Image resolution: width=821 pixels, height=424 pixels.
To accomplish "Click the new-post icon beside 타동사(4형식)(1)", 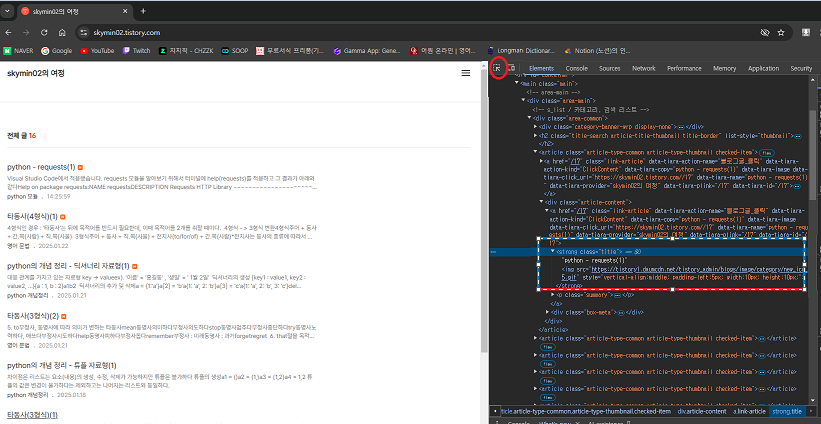I will pos(62,217).
